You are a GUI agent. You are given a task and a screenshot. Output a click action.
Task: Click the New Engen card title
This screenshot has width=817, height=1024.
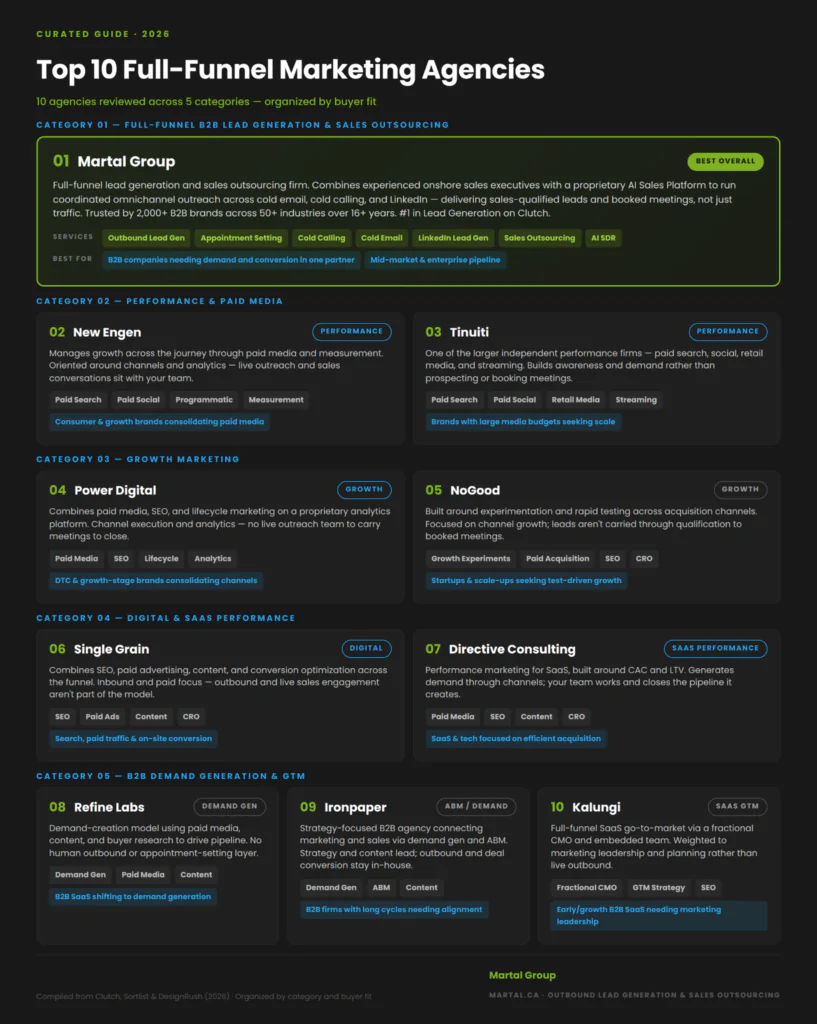coord(107,332)
